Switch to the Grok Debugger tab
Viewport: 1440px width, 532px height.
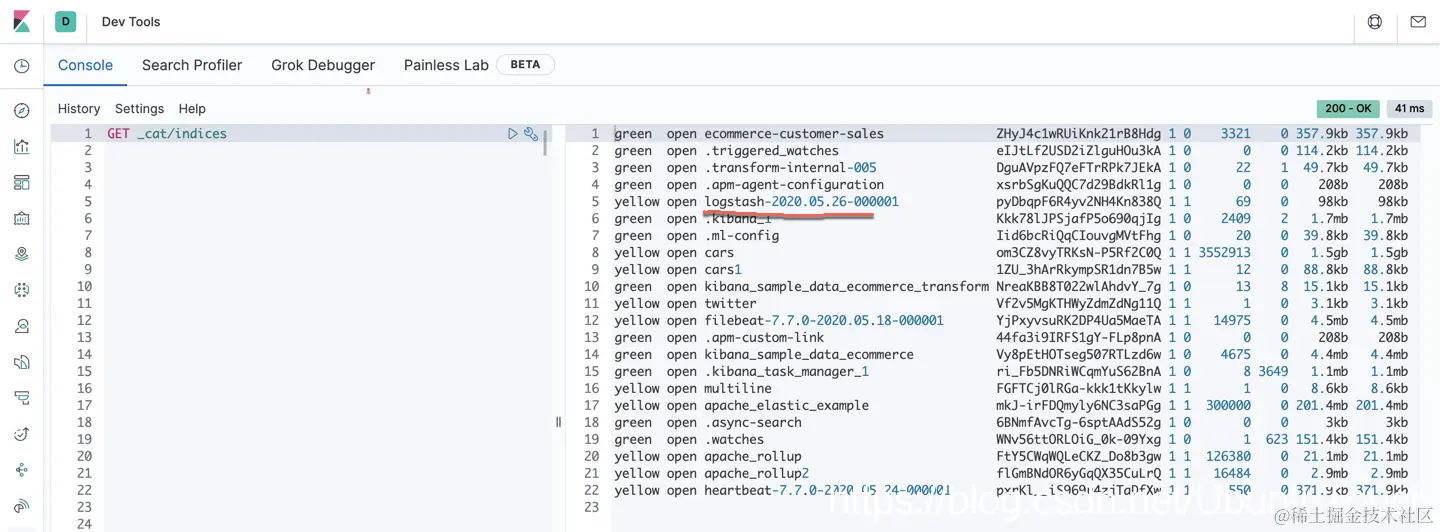(323, 65)
